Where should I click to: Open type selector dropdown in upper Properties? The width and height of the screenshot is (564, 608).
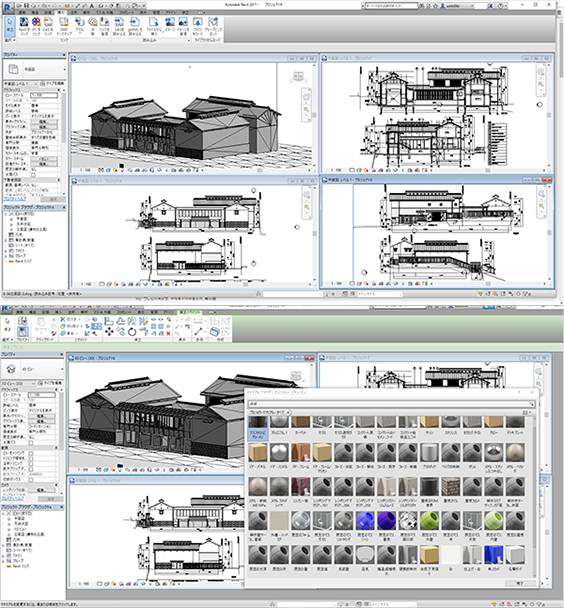click(x=64, y=69)
